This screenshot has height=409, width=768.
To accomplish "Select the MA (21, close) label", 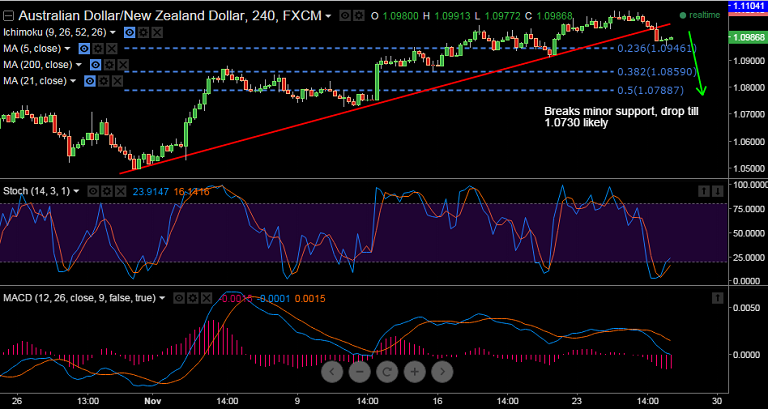I will [x=36, y=81].
